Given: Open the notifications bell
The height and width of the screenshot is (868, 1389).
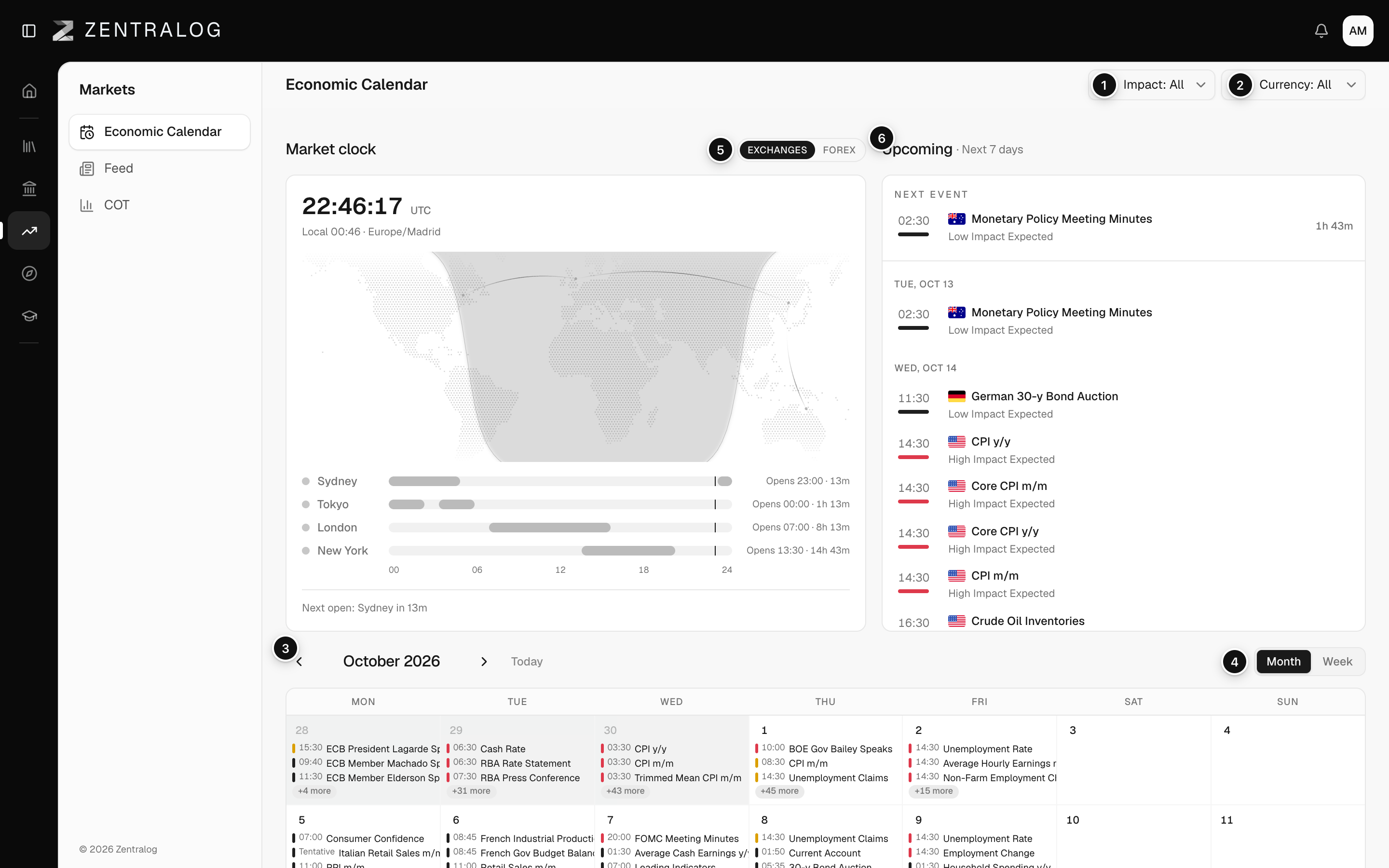Looking at the screenshot, I should 1321,30.
